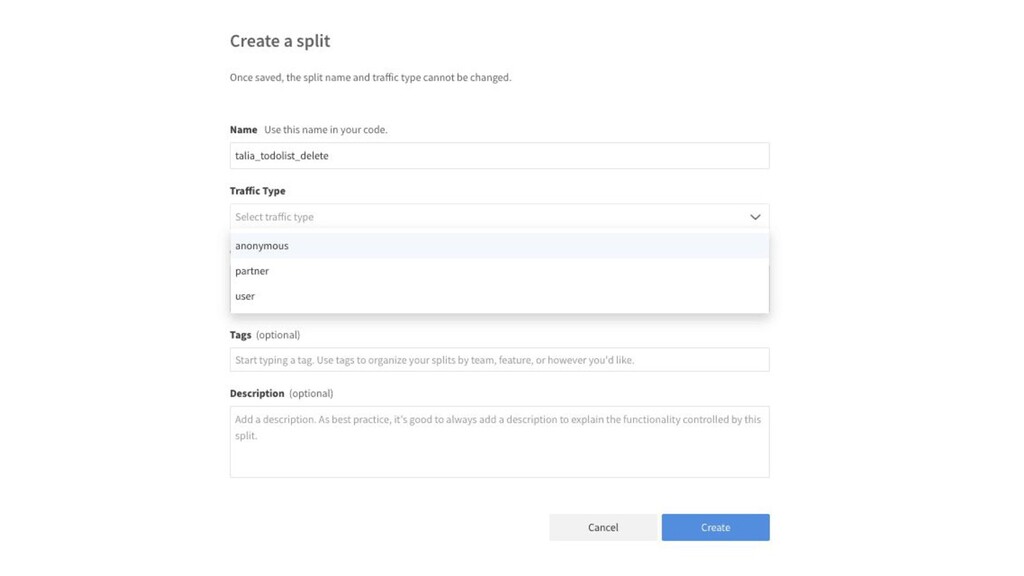Screen dimensions: 1024x576
Task: Expand the Traffic Type chevron arrow
Action: (755, 217)
